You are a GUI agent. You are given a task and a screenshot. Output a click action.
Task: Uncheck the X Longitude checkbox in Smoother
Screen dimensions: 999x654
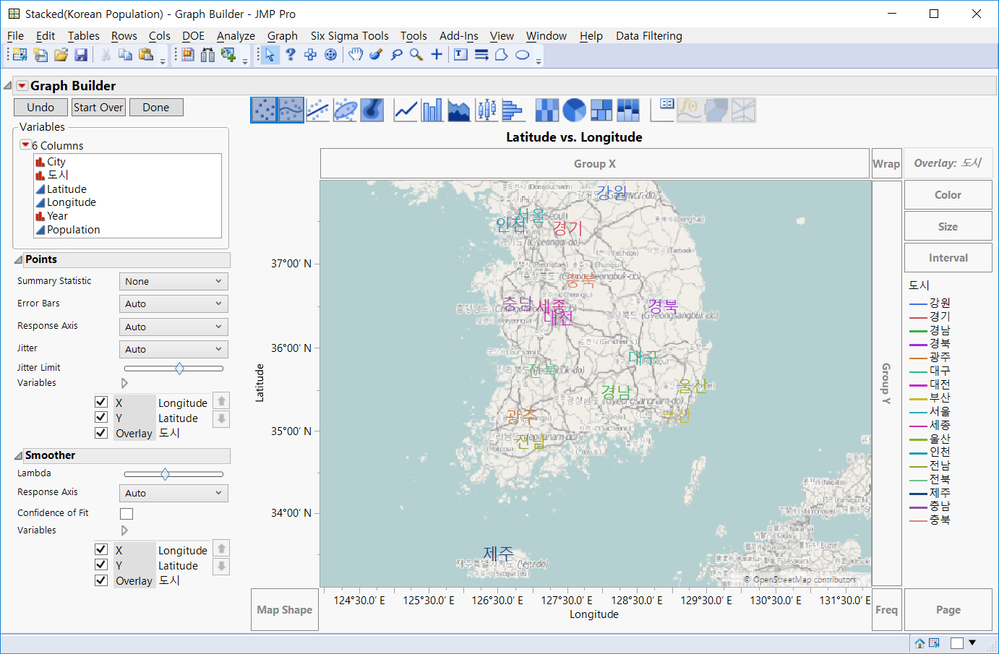pyautogui.click(x=101, y=548)
